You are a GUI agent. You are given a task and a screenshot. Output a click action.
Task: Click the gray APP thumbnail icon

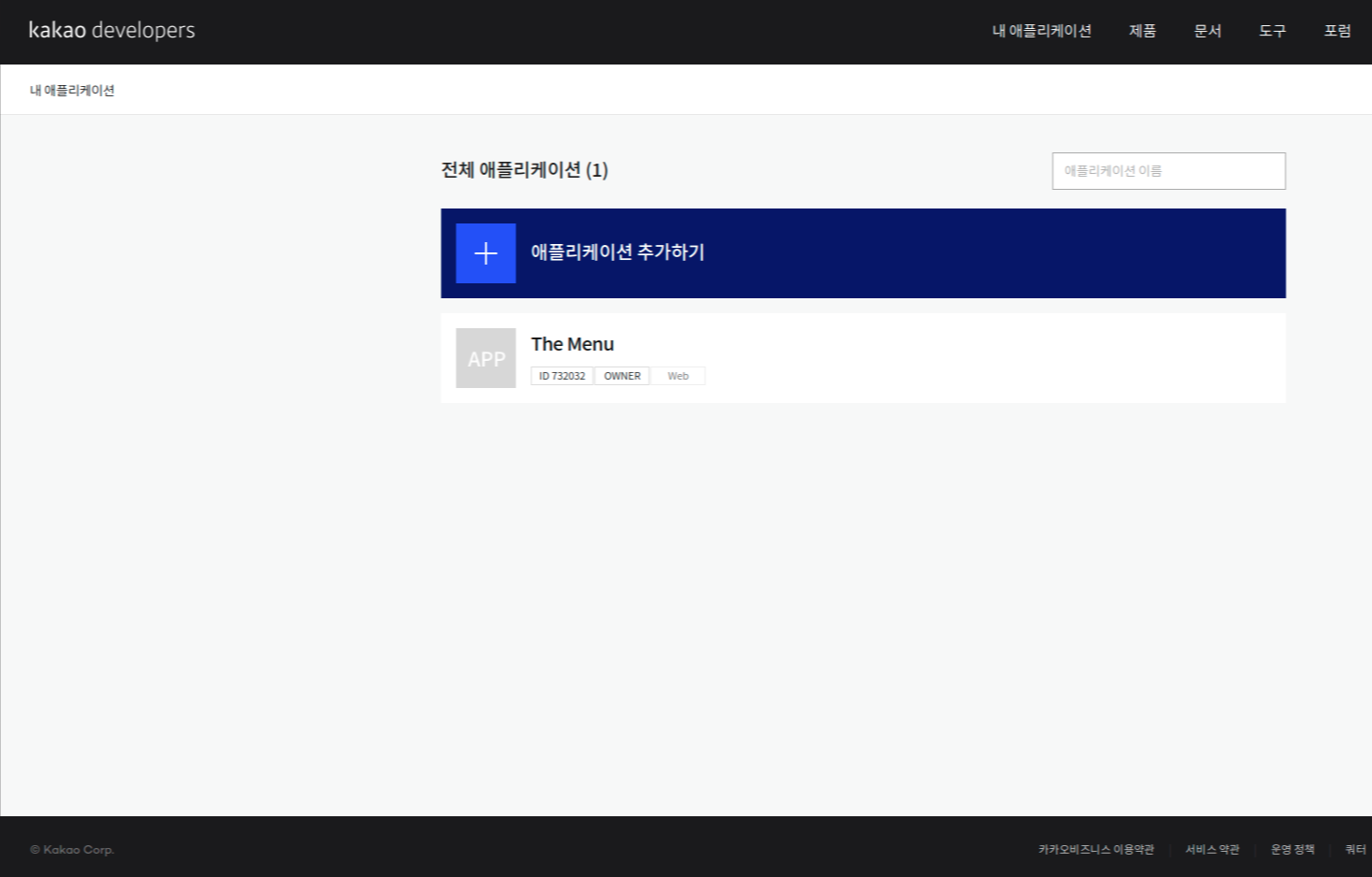pos(486,358)
